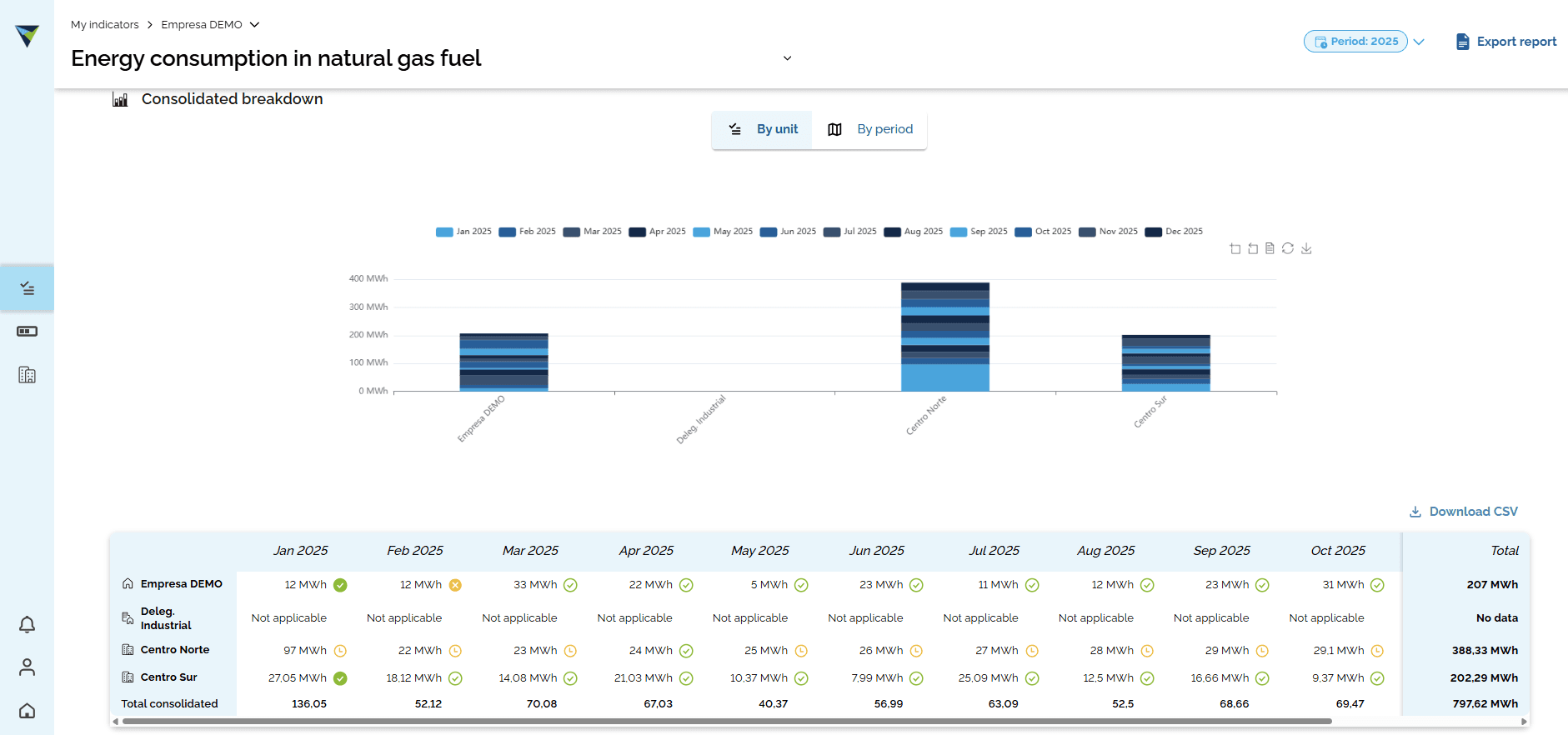Click table horizontal scrollbar

[x=727, y=722]
